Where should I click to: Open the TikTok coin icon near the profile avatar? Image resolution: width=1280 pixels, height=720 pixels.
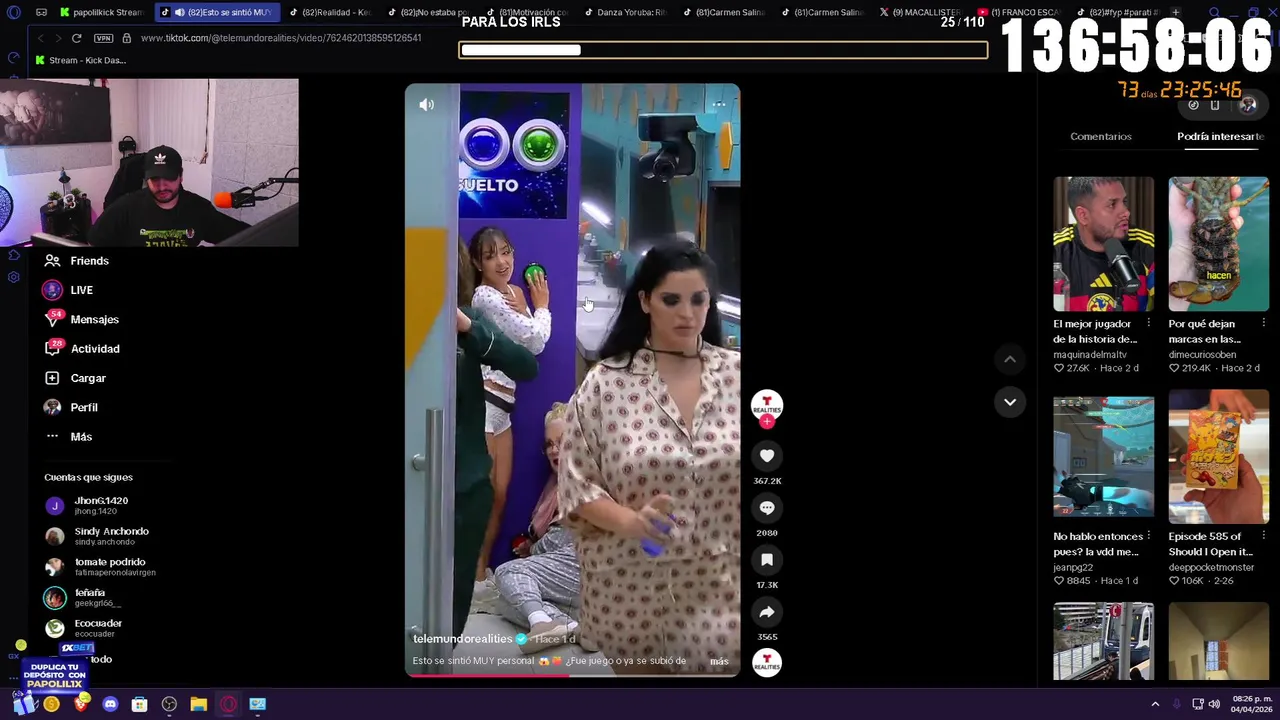[1194, 105]
